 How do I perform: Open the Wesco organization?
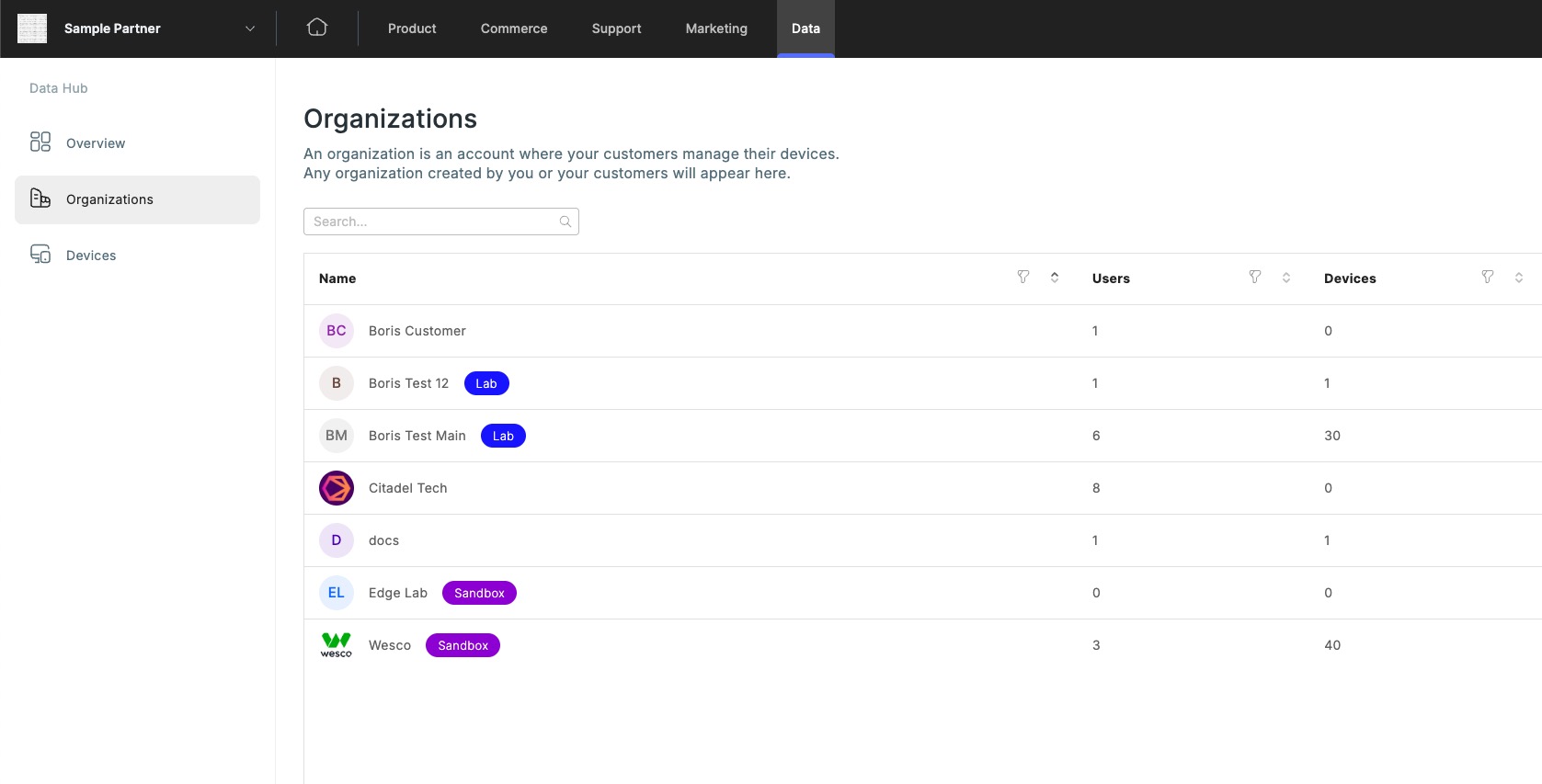(x=390, y=645)
